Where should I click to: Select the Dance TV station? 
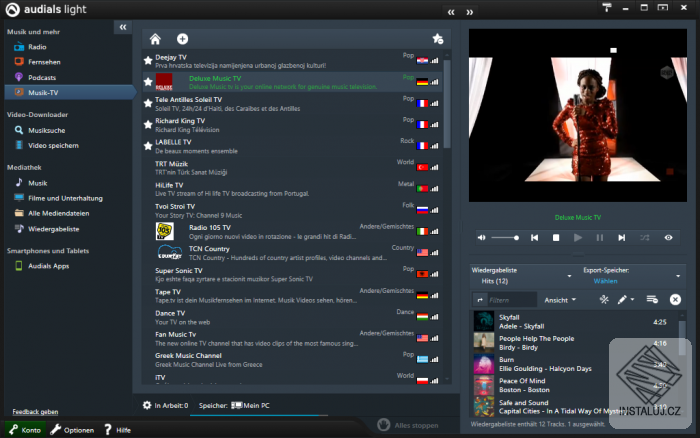pos(292,317)
